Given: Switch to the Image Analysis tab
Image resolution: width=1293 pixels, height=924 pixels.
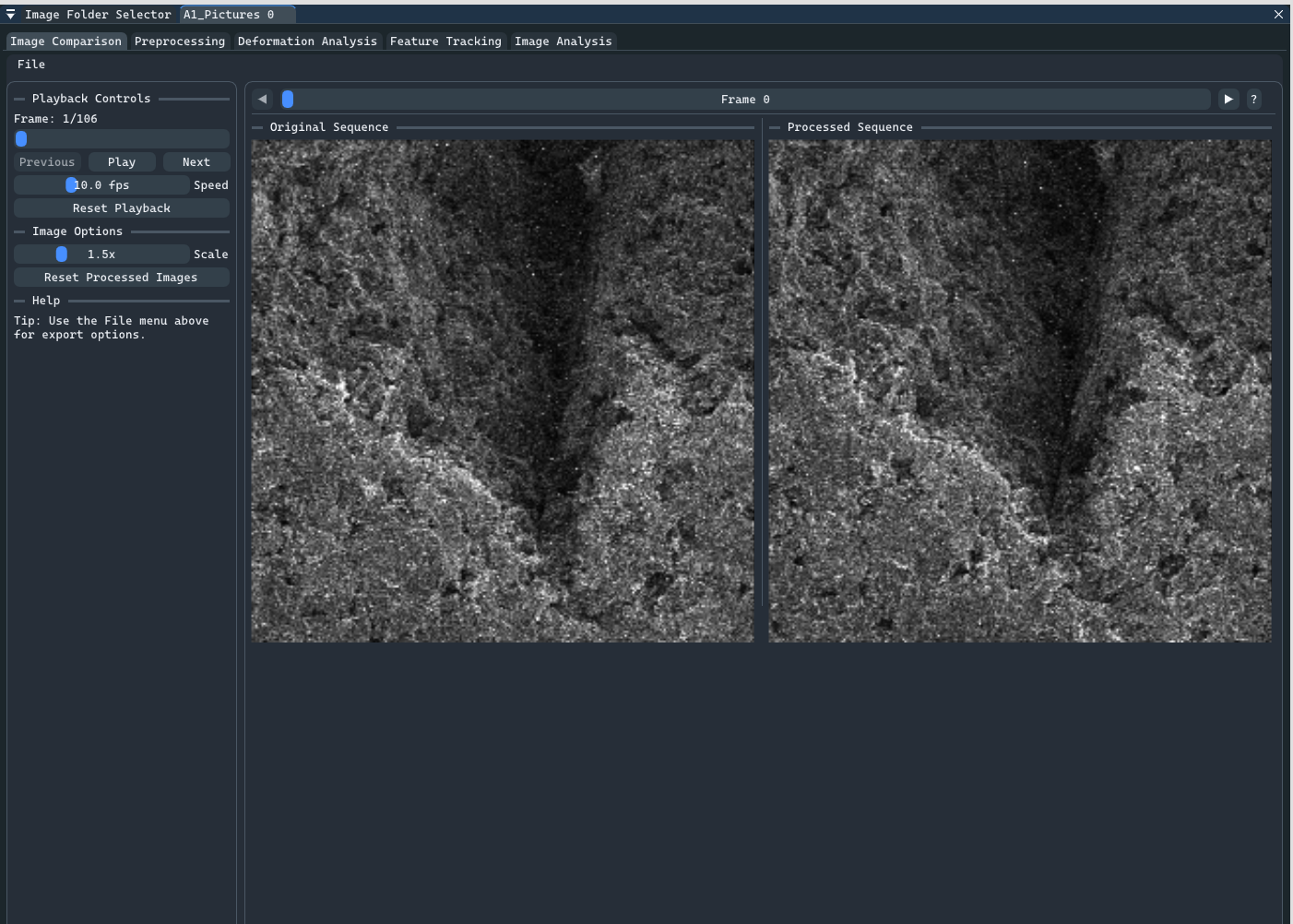Looking at the screenshot, I should coord(563,41).
